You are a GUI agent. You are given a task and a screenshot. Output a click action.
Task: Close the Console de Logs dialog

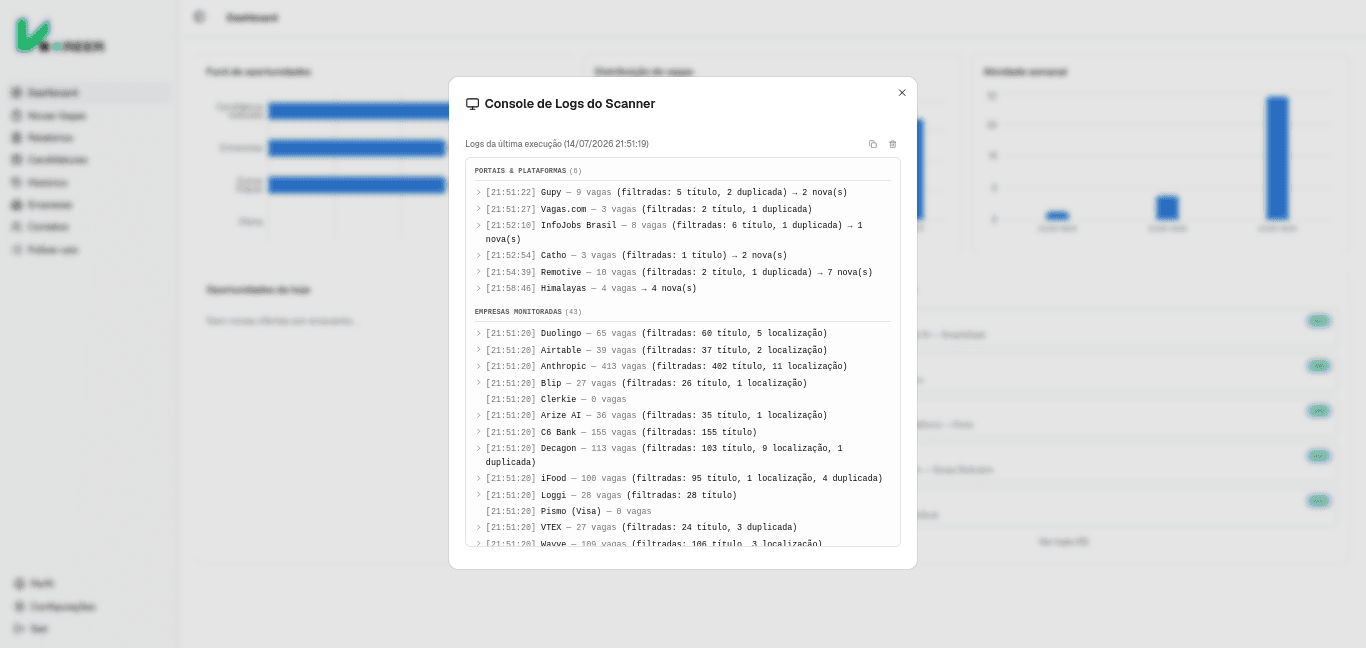(902, 92)
